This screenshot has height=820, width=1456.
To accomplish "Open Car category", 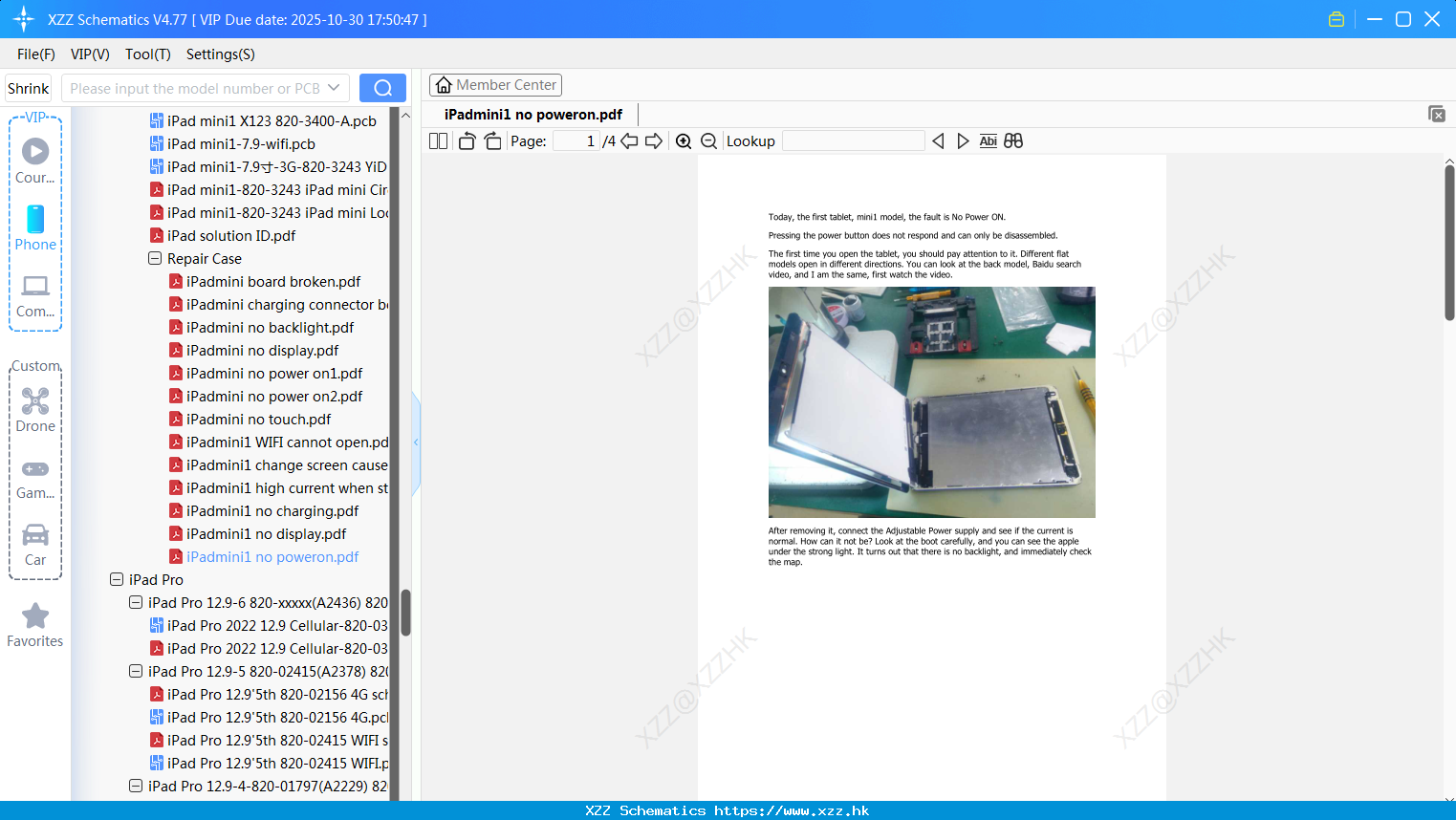I will coord(35,545).
